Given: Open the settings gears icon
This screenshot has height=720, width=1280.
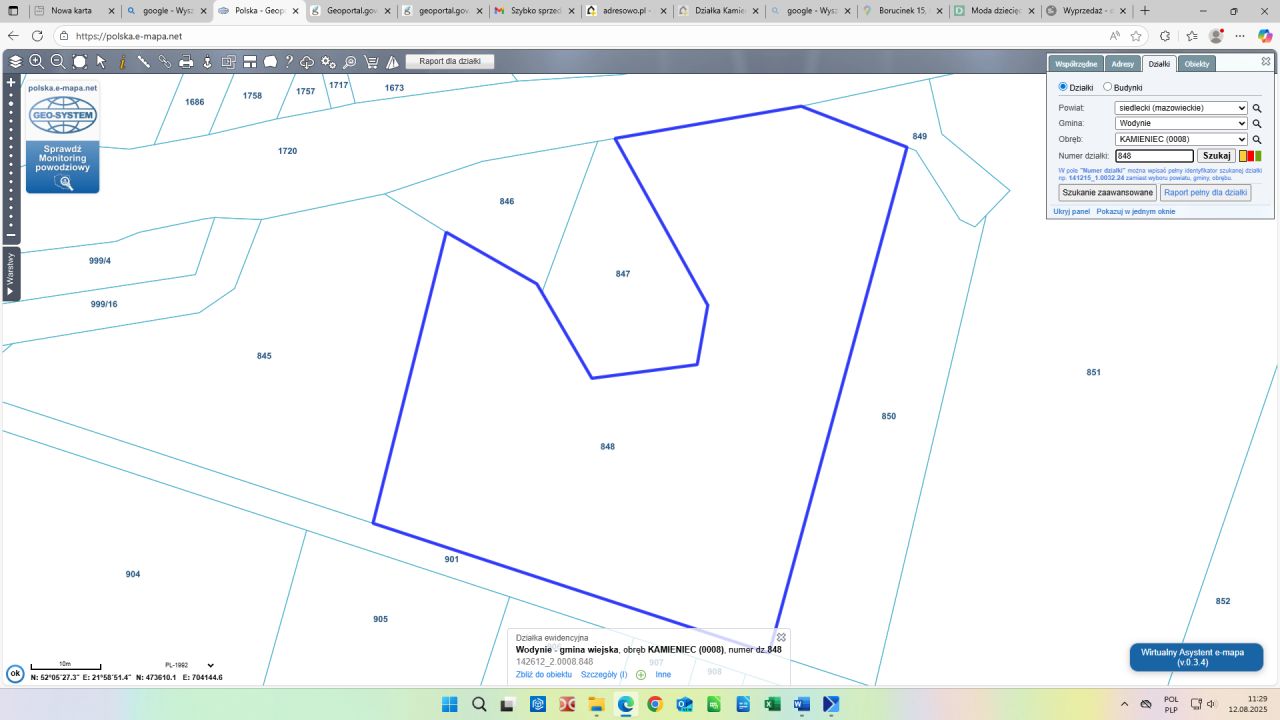Looking at the screenshot, I should coord(328,62).
